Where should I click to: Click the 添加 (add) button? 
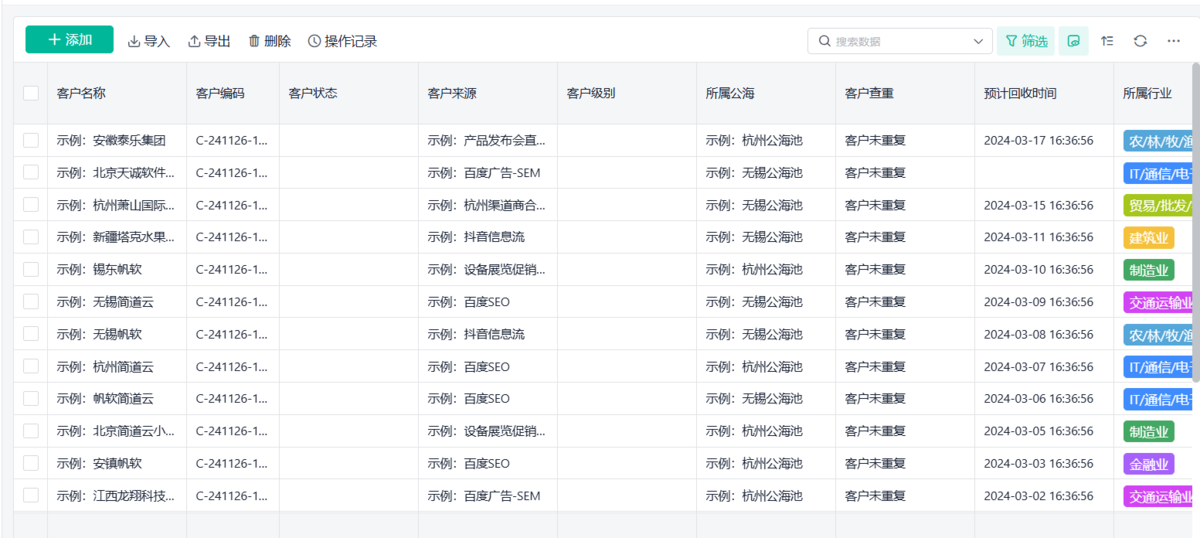click(x=69, y=40)
